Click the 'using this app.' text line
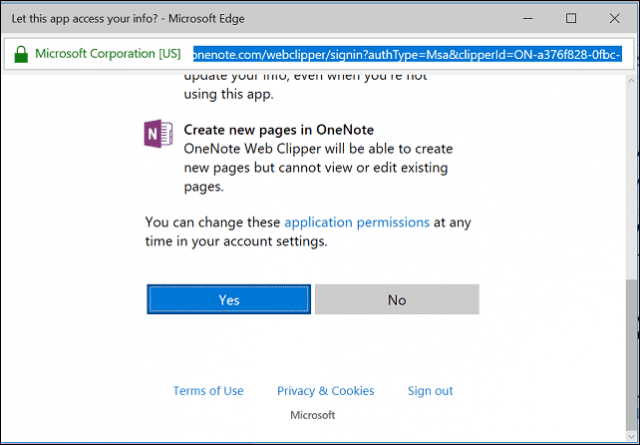 229,94
